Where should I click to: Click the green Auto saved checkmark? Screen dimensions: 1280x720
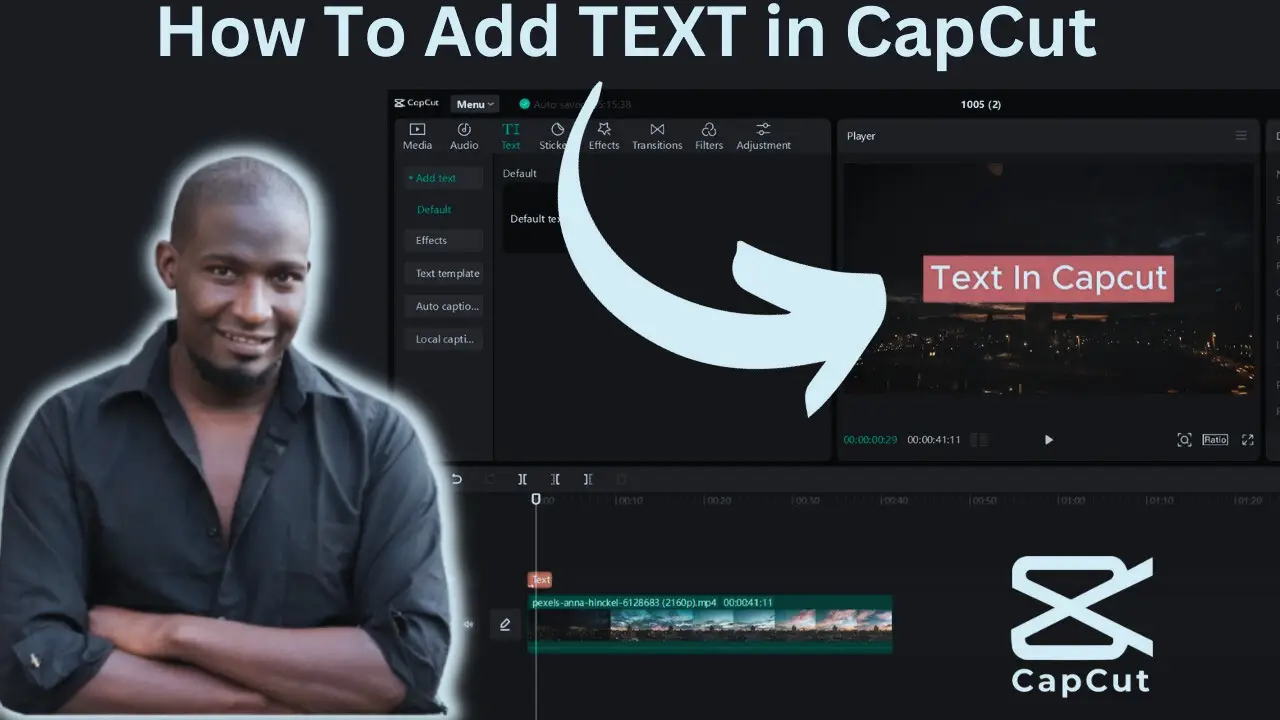(524, 104)
